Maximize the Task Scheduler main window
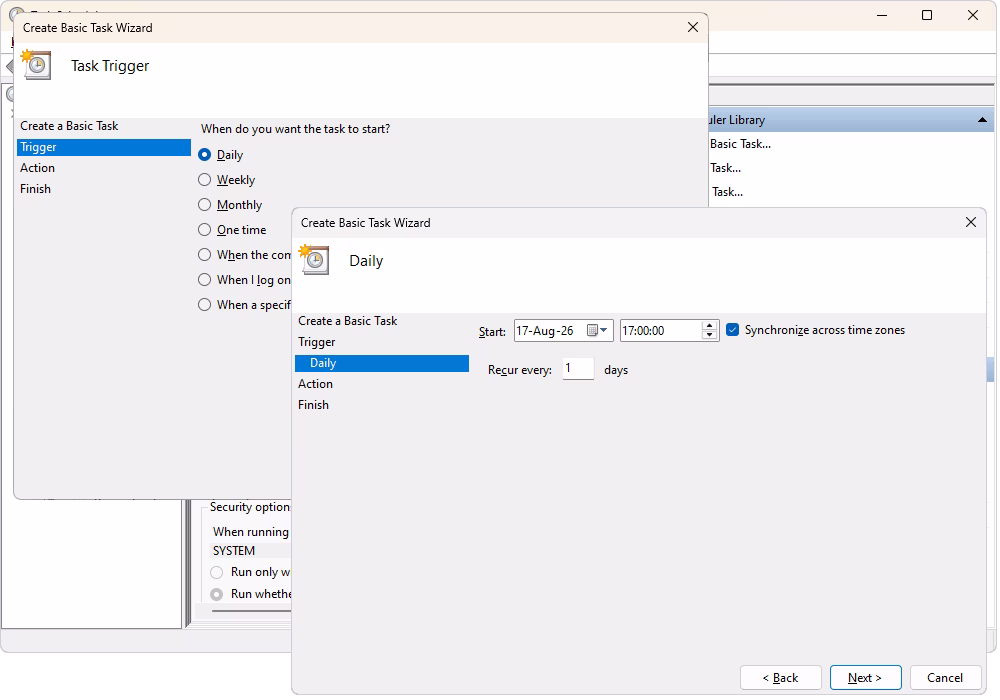Viewport: 1000px width, 700px height. [927, 15]
